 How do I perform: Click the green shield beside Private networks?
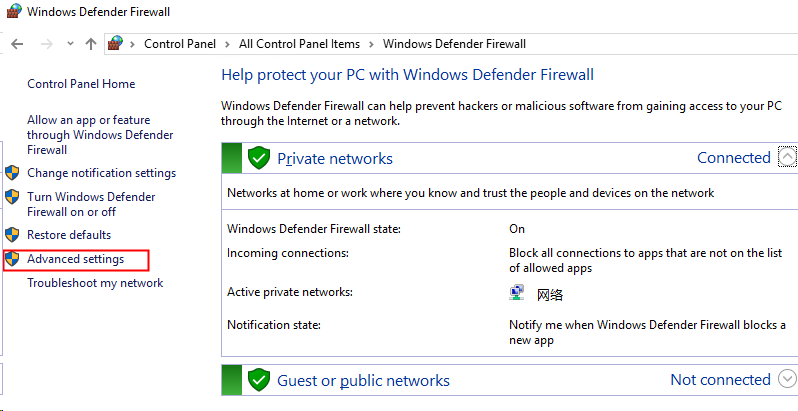[x=259, y=158]
